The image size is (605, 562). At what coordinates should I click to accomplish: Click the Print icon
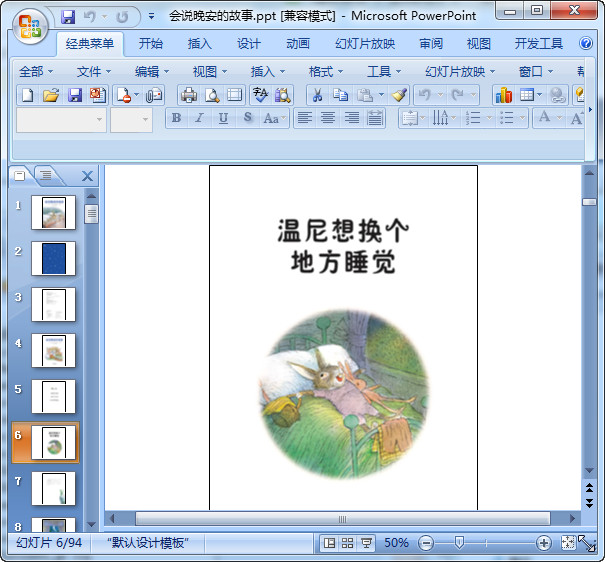(189, 95)
